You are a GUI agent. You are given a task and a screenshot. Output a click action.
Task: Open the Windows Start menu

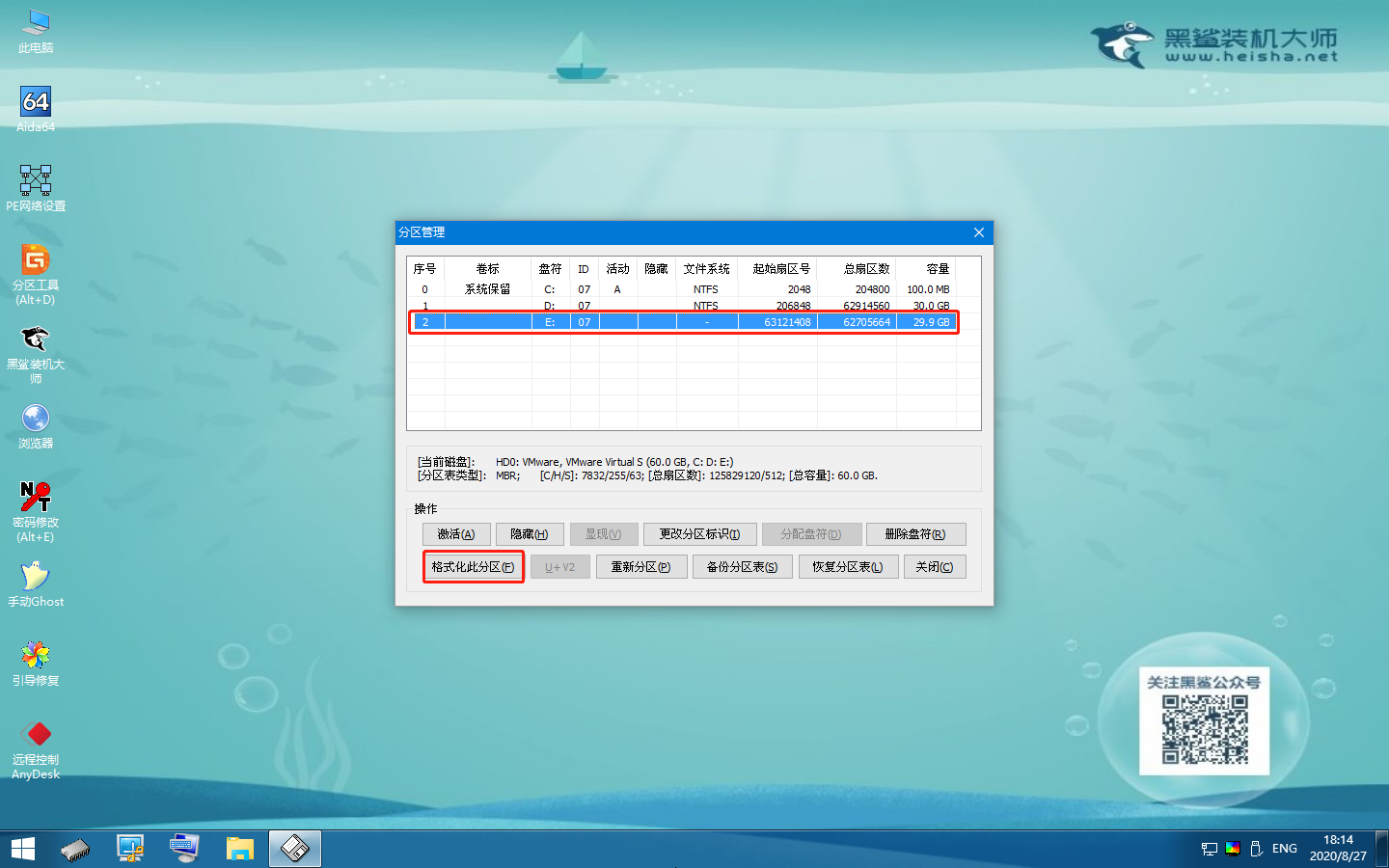click(x=22, y=849)
